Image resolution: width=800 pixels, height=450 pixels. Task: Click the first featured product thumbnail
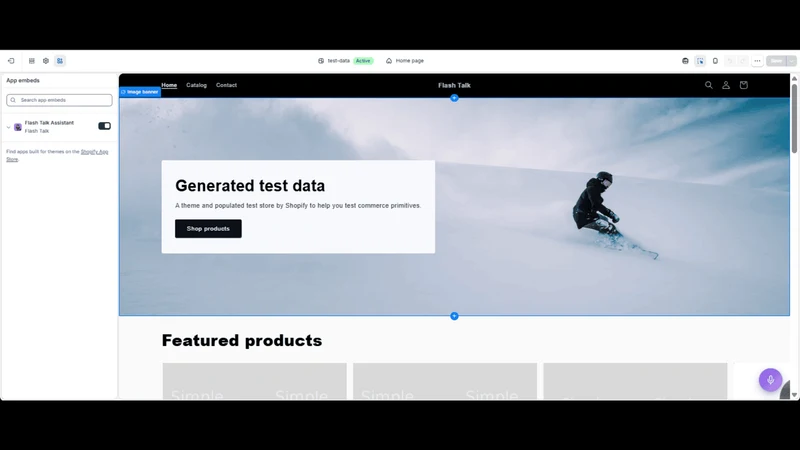(255, 381)
